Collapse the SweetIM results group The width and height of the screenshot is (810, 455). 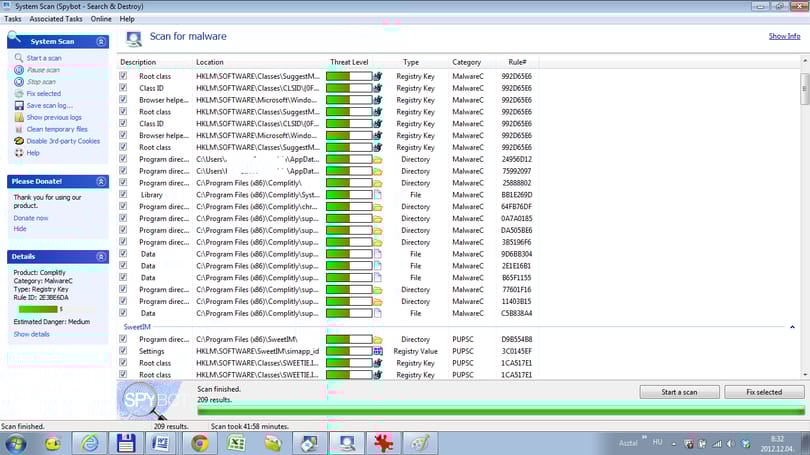tap(792, 327)
